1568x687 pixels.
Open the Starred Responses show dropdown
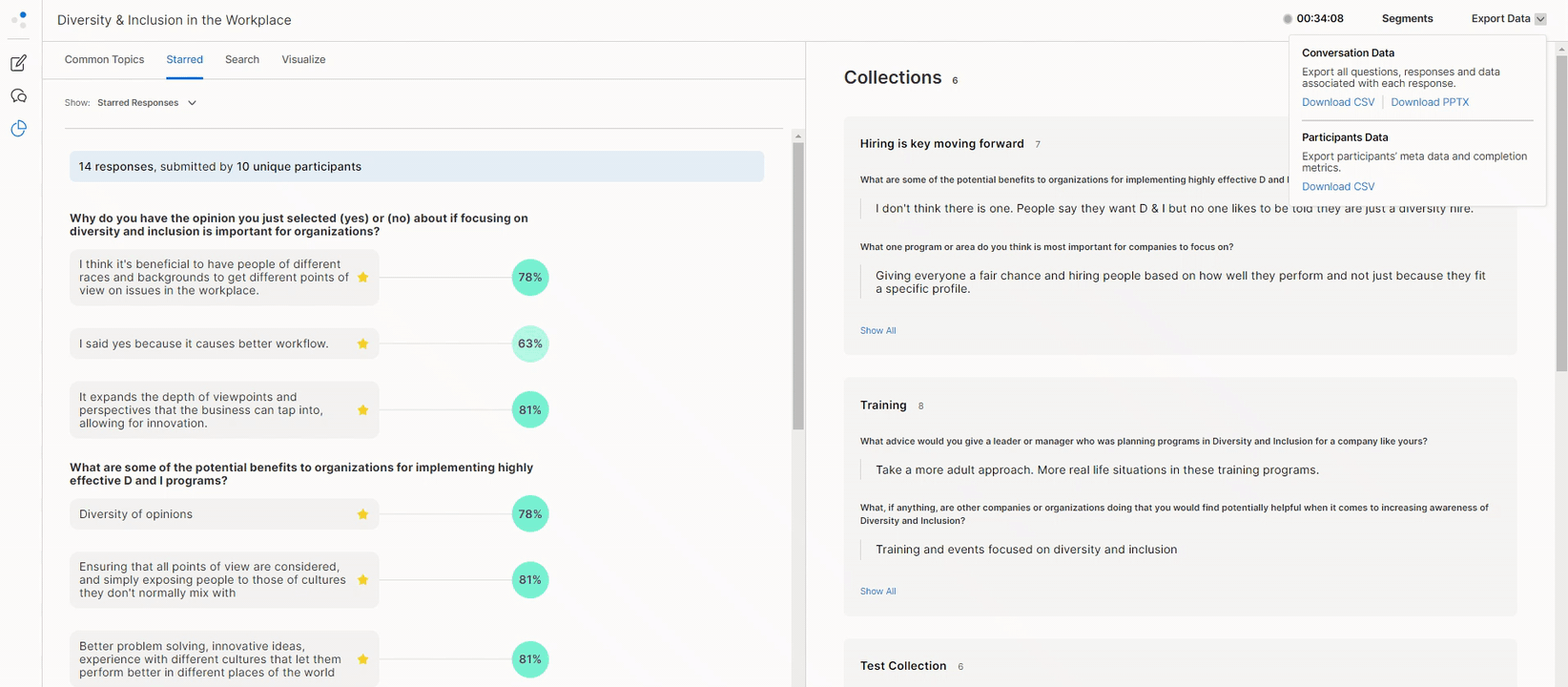[147, 103]
